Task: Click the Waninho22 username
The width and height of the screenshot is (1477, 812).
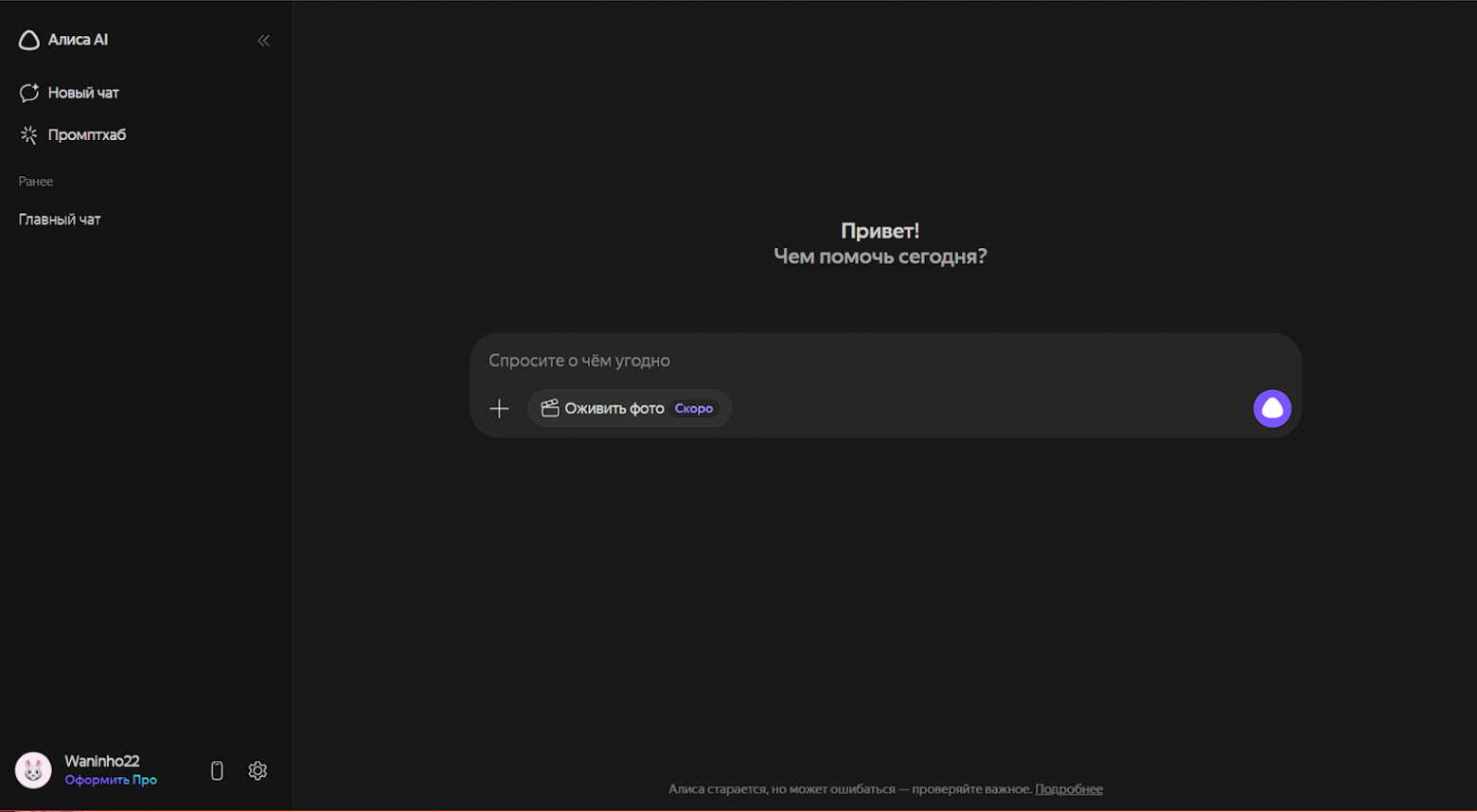Action: point(102,761)
